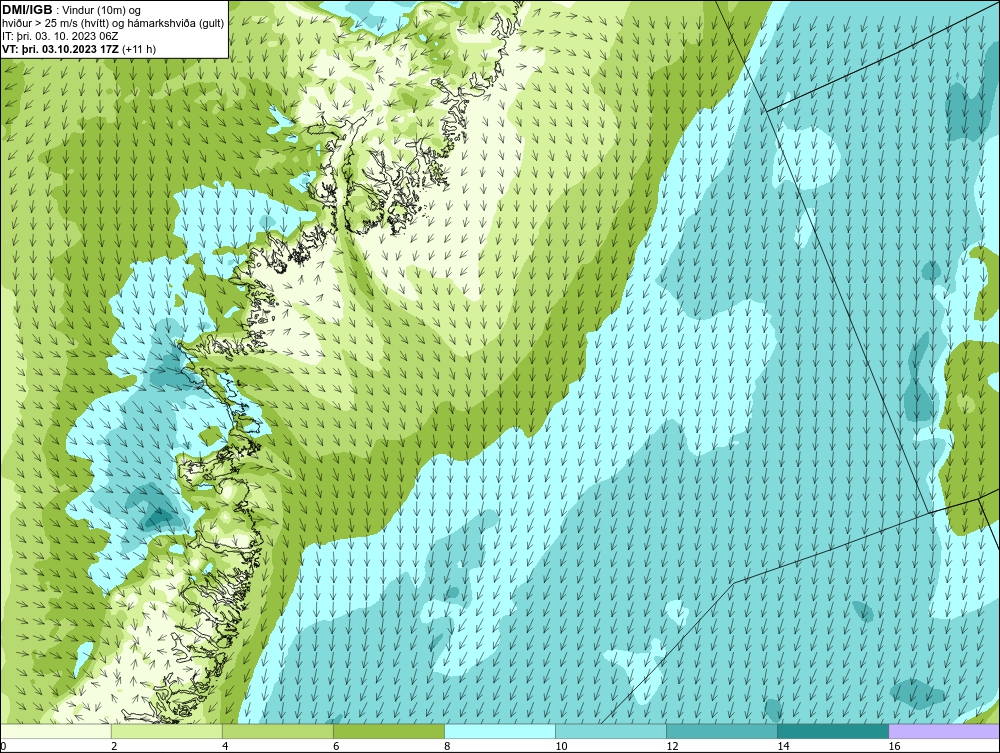
Task: Click the 14–16 m/s dark teal legend swatch
Action: pyautogui.click(x=832, y=731)
